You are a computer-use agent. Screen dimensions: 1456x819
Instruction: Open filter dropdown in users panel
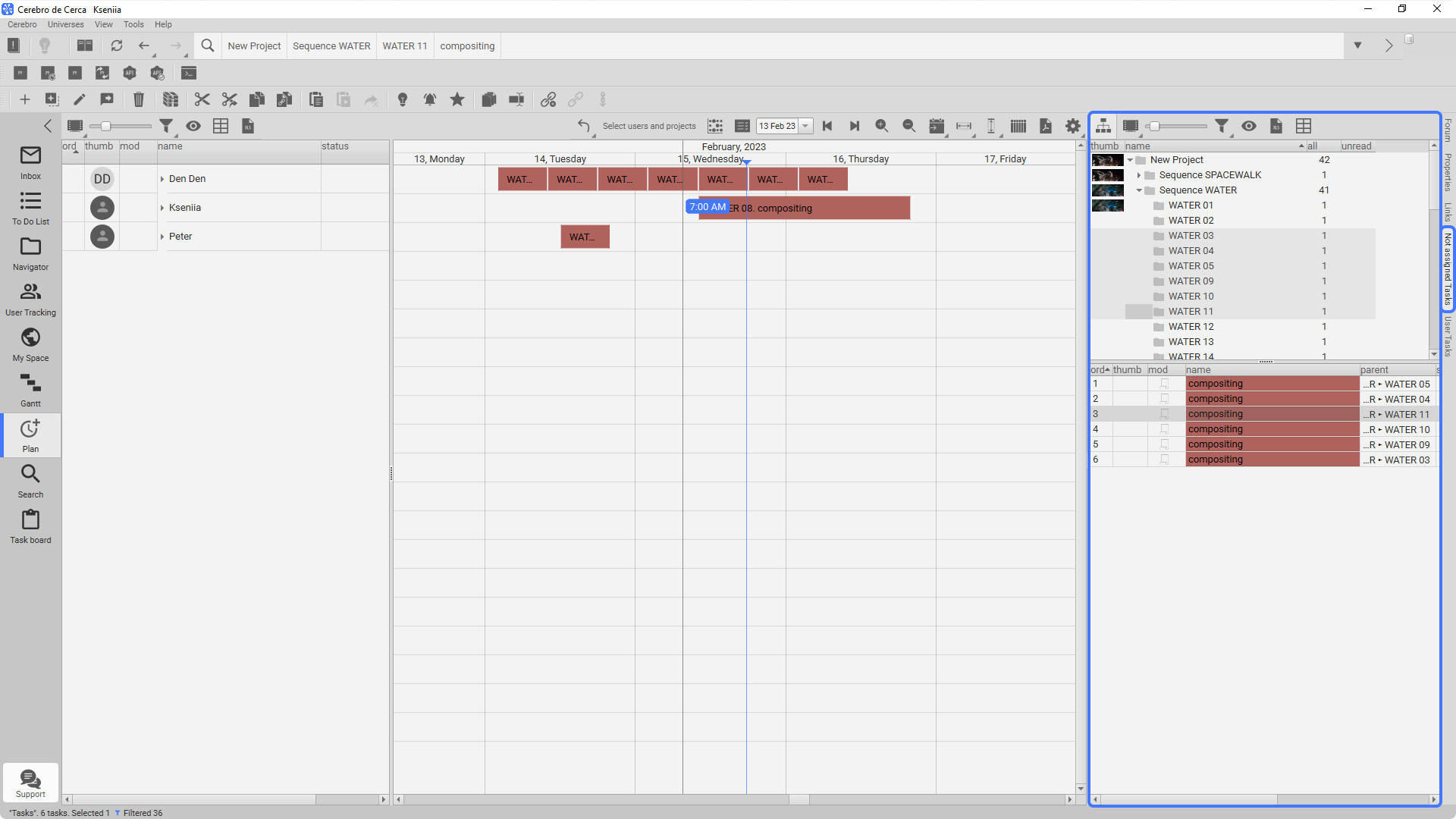point(166,126)
